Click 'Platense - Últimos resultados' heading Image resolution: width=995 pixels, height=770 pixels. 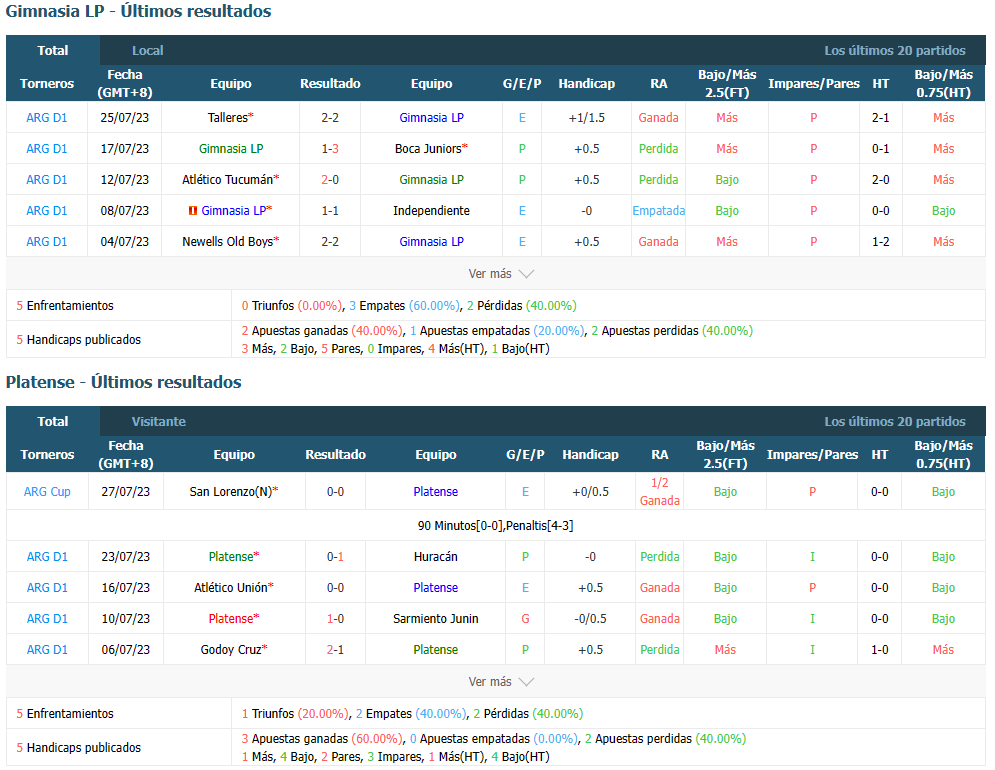[124, 382]
